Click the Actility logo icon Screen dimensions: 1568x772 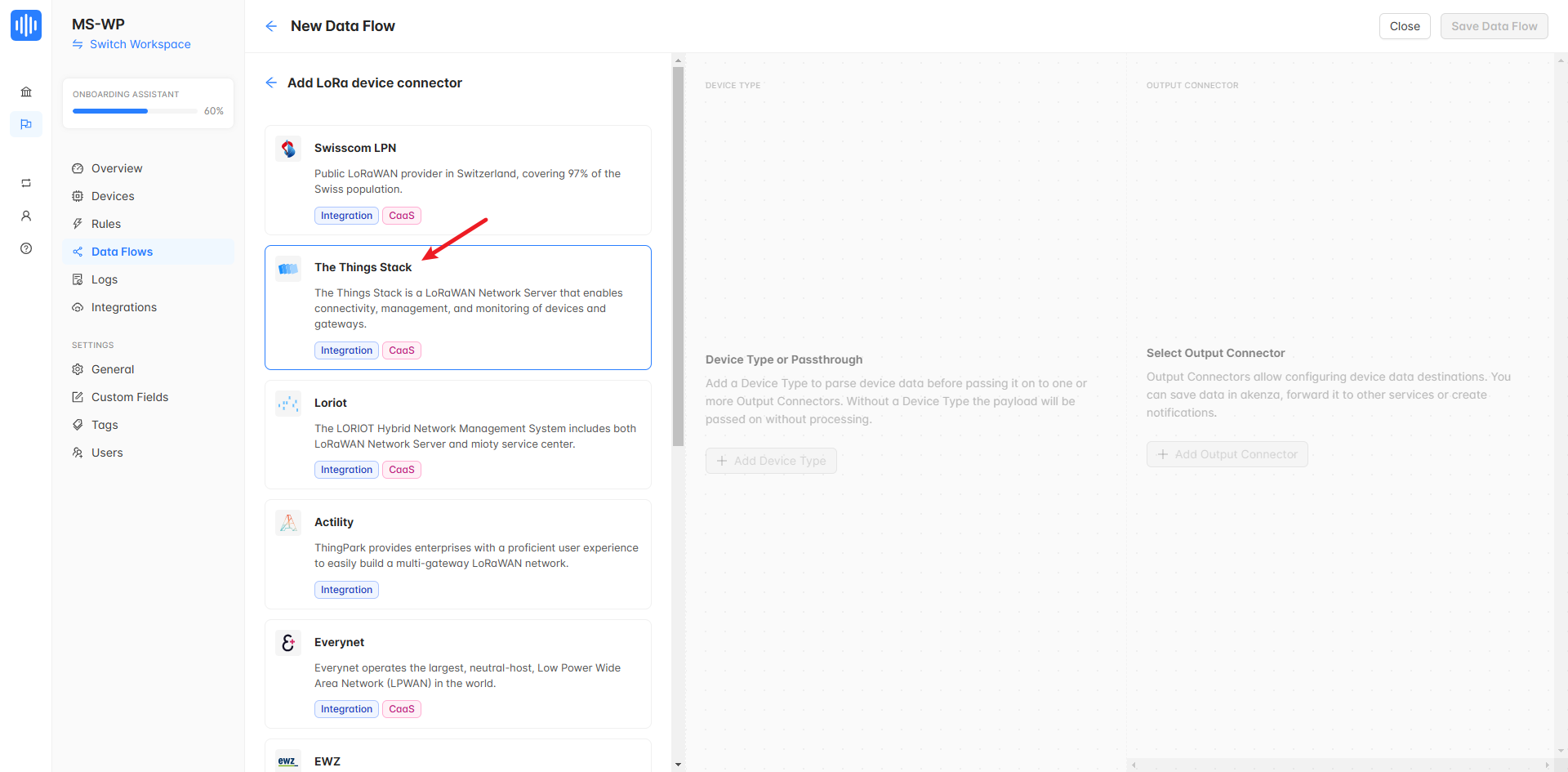pyautogui.click(x=288, y=523)
